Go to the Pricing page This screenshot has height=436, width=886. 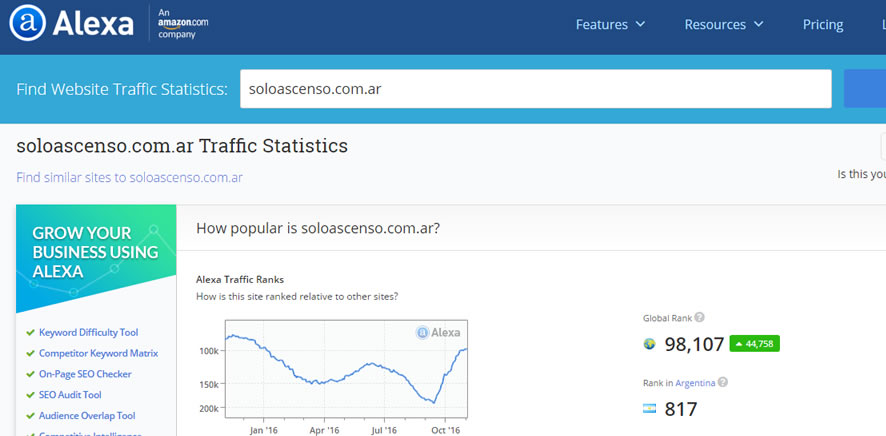[x=823, y=25]
